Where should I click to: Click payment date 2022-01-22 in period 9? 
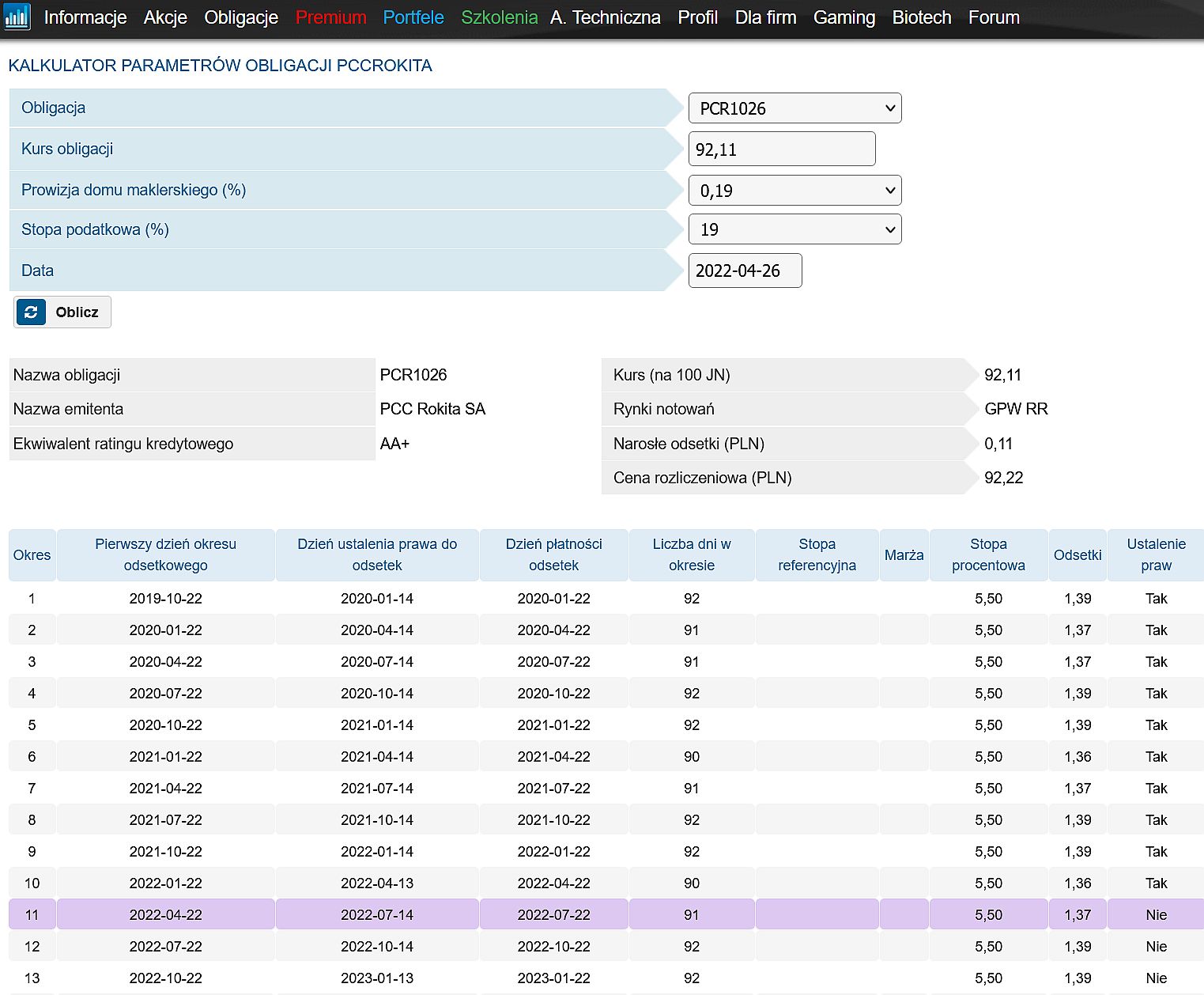coord(554,852)
